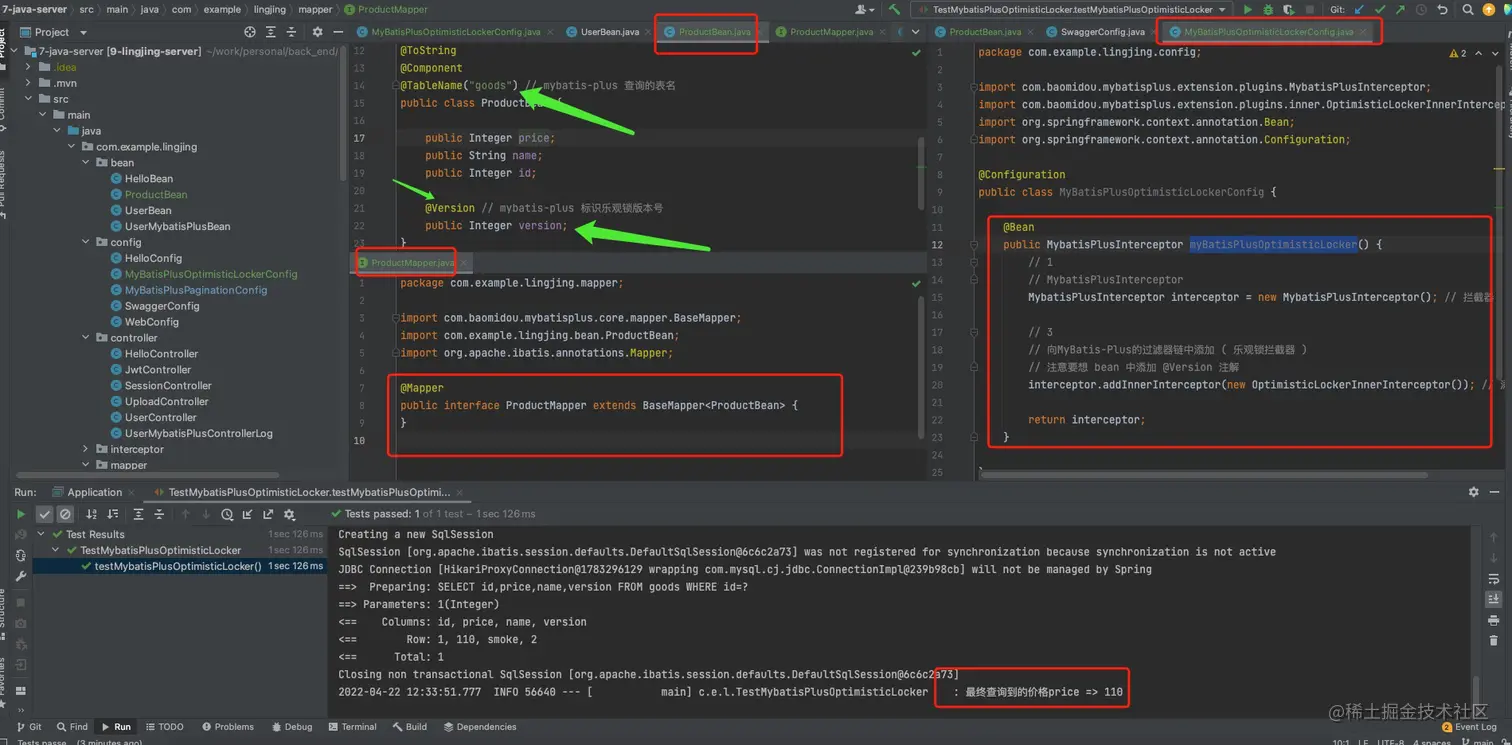Open Run panel settings gear at right
This screenshot has width=1512, height=745.
1474,492
